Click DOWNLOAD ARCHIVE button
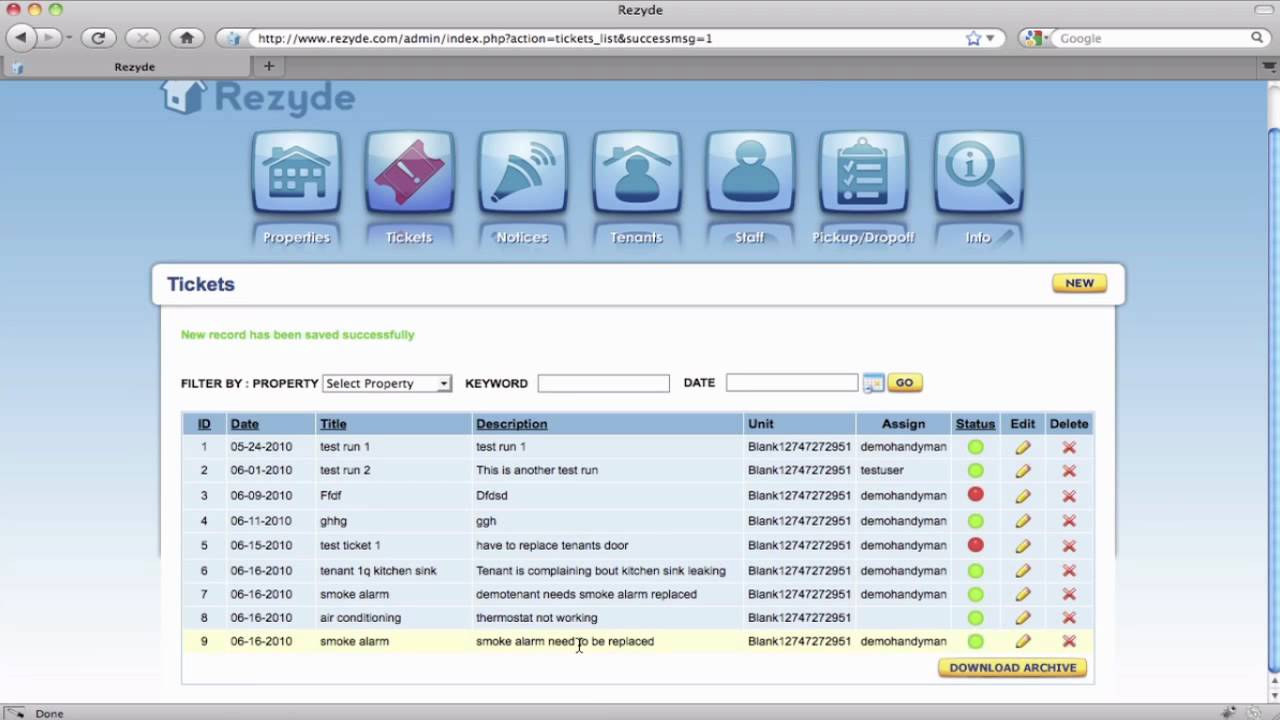 (1012, 668)
